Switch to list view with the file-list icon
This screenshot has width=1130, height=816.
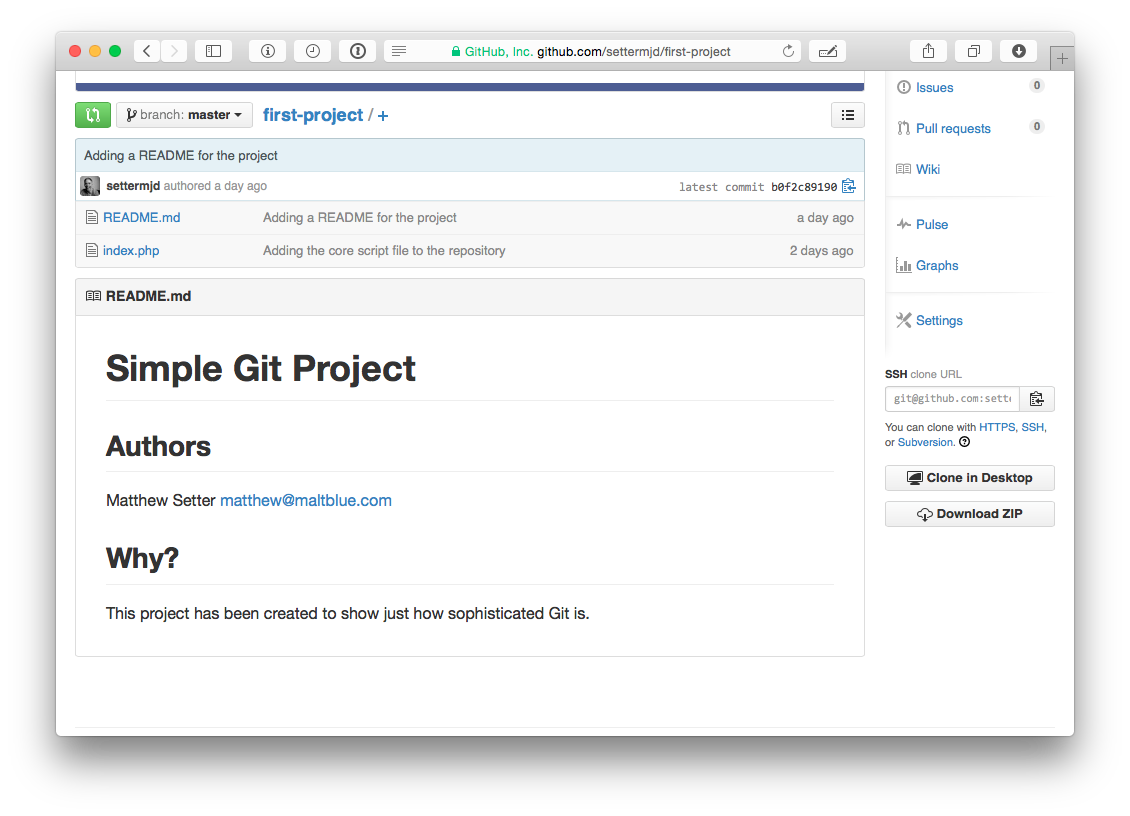click(x=847, y=115)
